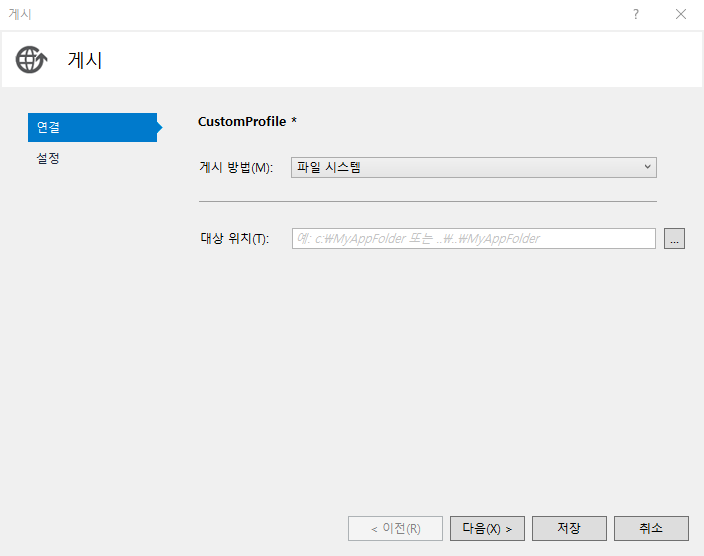Screen dimensions: 704x556
Task: Open the 게시 방법 dropdown
Action: coord(474,168)
